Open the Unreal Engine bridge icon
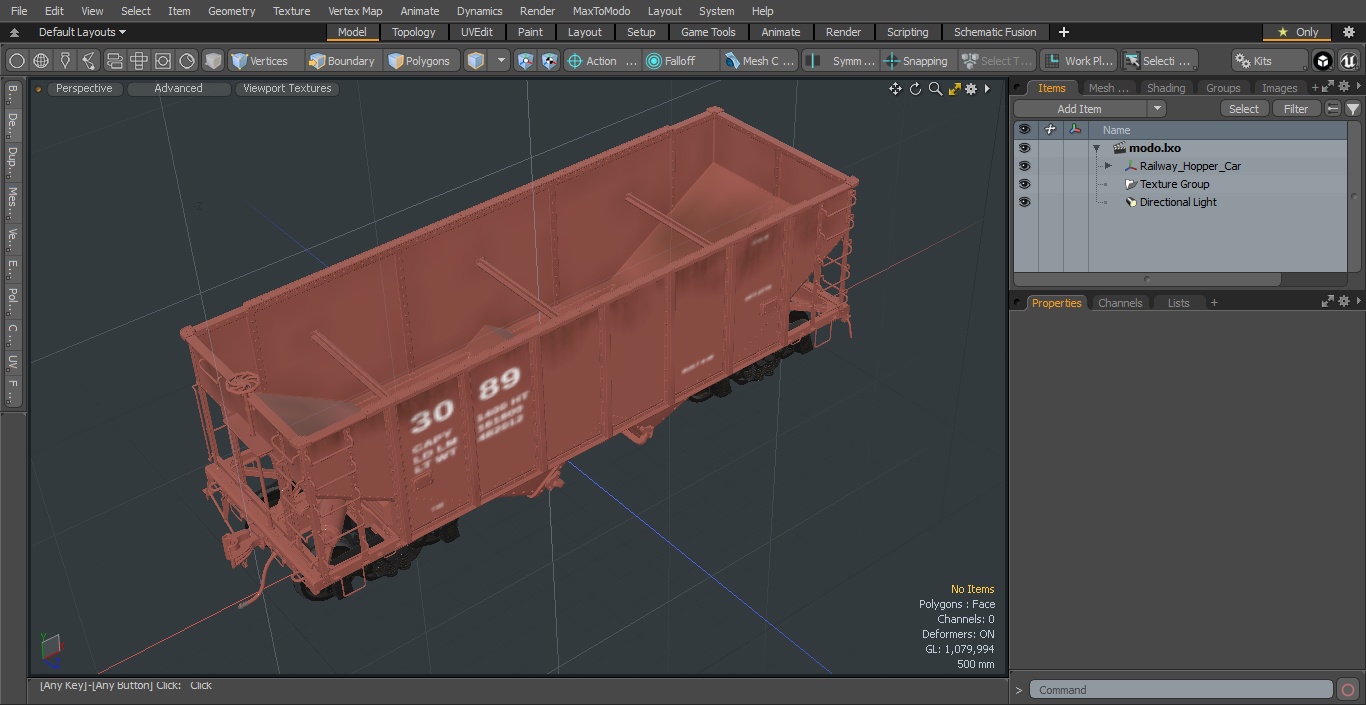This screenshot has width=1366, height=705. click(x=1349, y=61)
